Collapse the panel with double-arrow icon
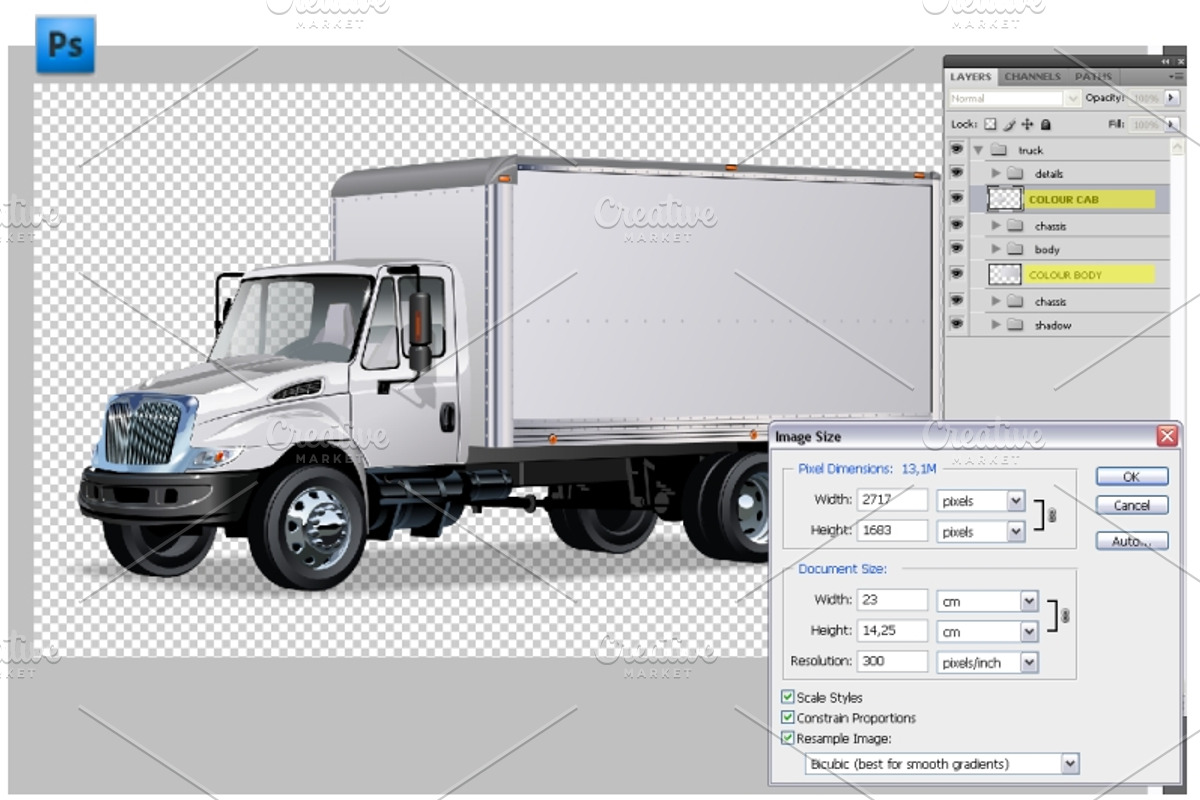 (1165, 61)
